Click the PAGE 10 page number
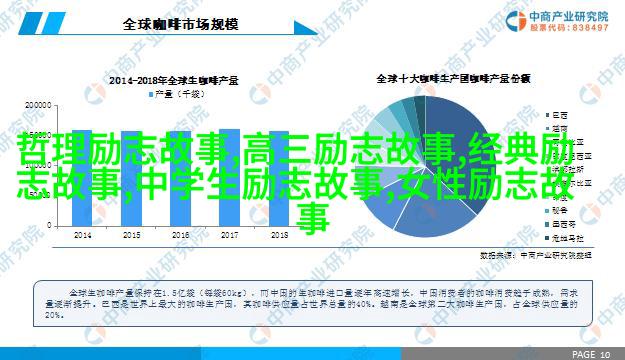 coord(591,354)
